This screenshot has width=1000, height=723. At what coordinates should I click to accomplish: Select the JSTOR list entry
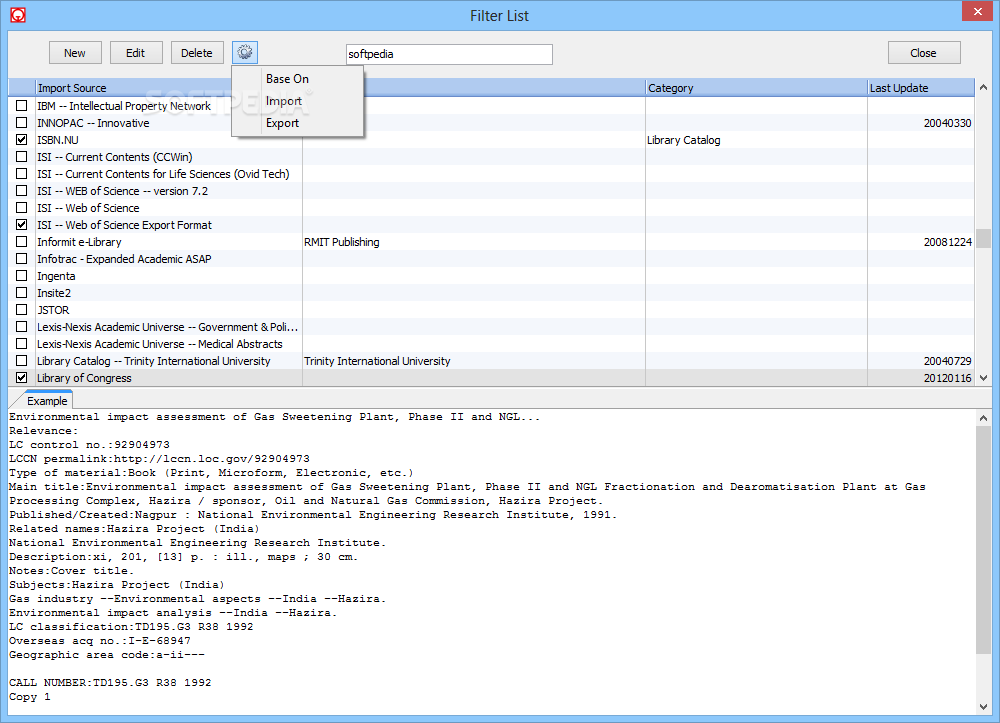[x=53, y=310]
